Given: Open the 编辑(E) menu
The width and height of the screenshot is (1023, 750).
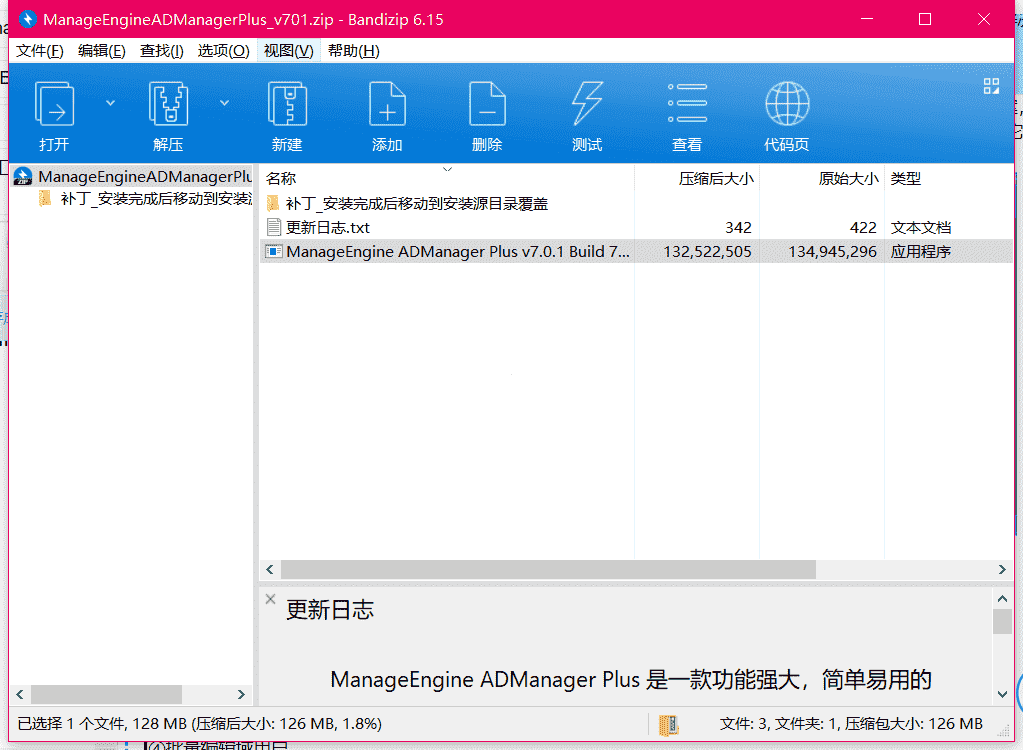Looking at the screenshot, I should 102,51.
